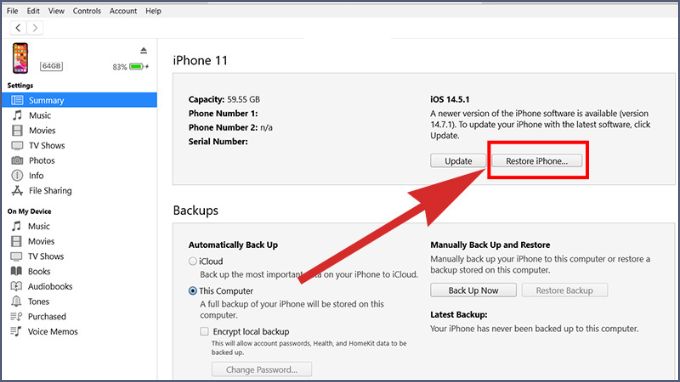Open Voice Memos label on the device

click(53, 332)
